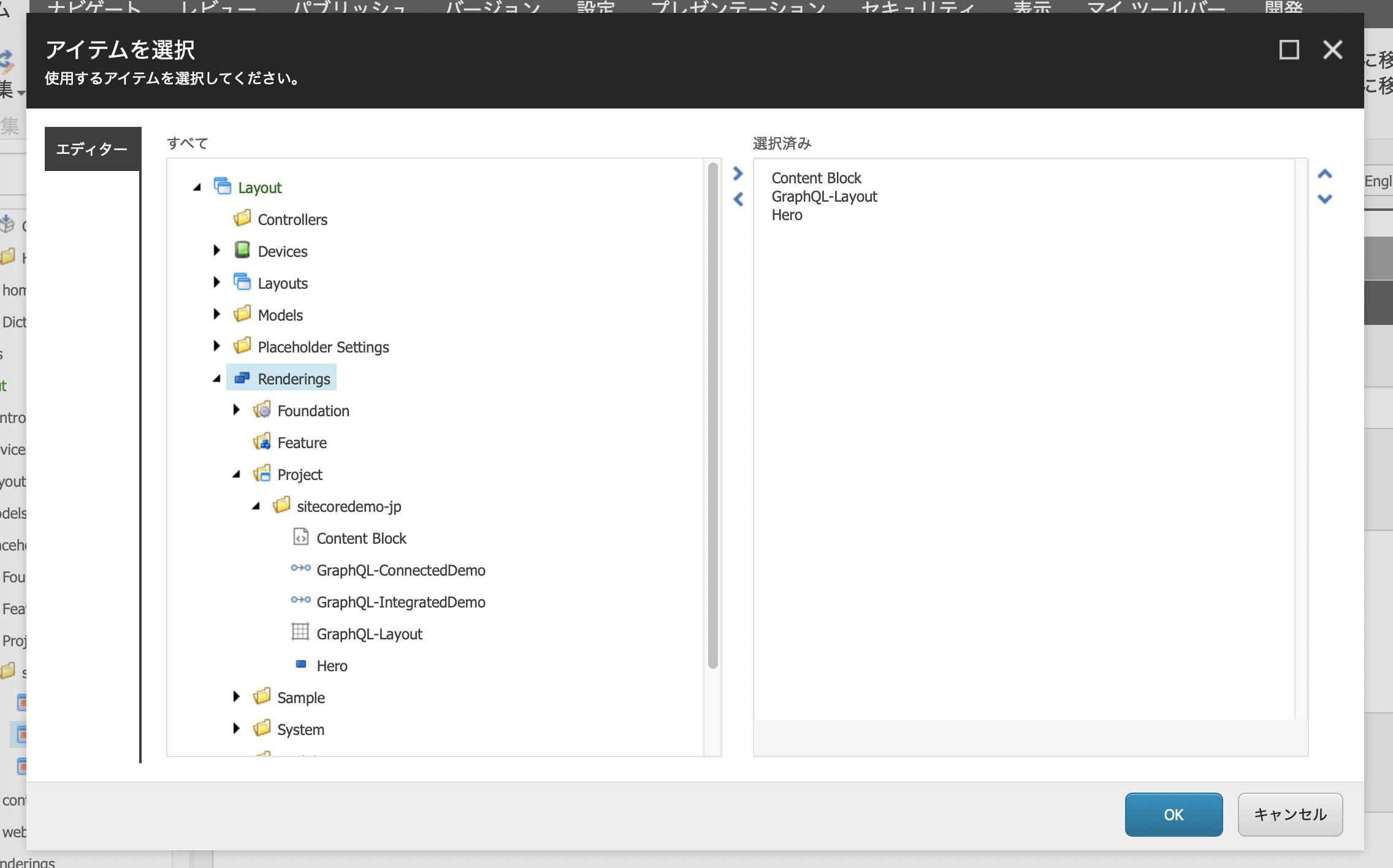
Task: Click the Controllers folder icon
Action: tap(242, 218)
